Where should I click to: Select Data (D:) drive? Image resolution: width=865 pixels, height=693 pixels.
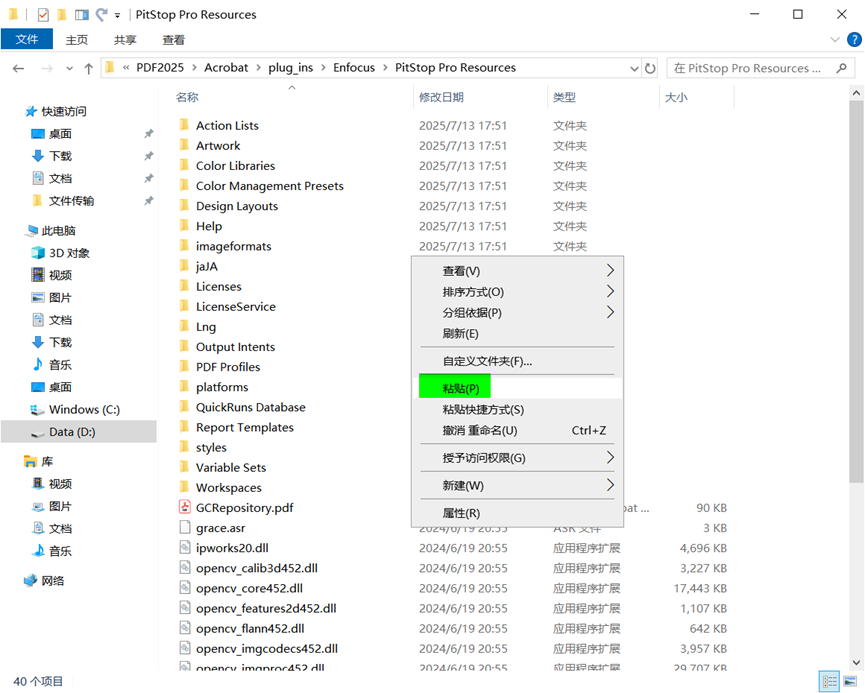point(79,432)
